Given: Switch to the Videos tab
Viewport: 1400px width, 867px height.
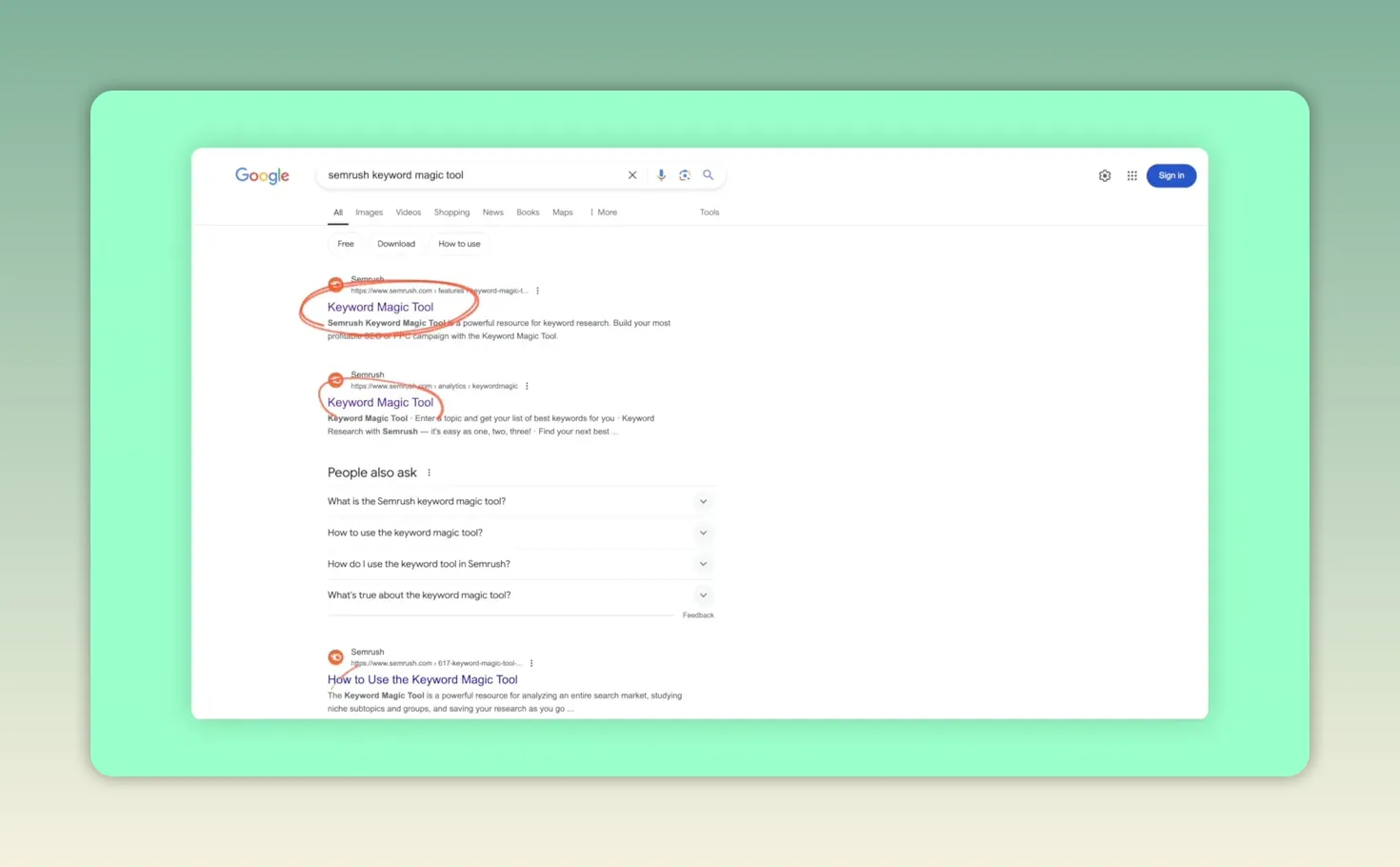Looking at the screenshot, I should point(409,212).
